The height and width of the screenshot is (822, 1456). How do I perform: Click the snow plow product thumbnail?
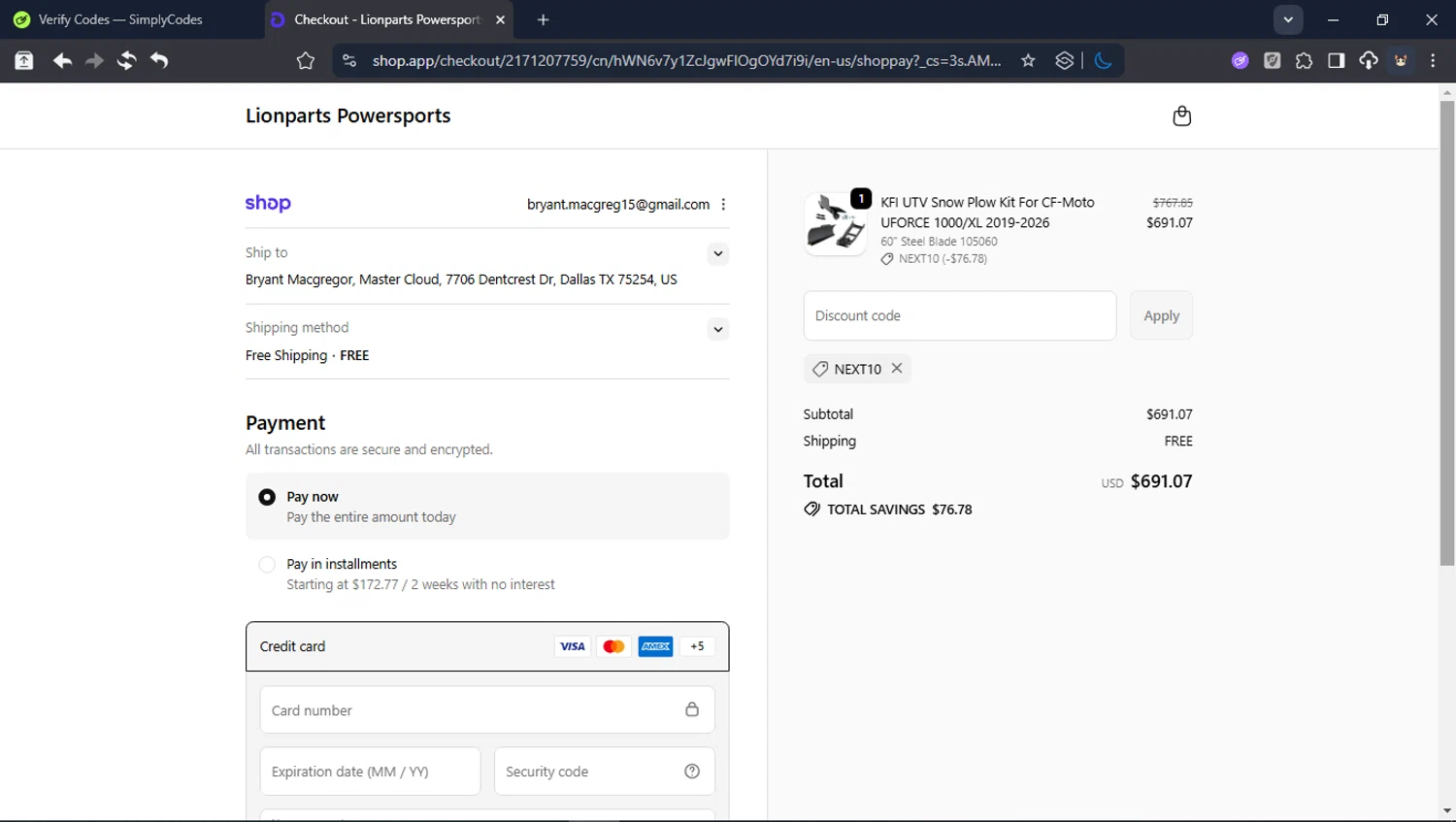pyautogui.click(x=836, y=223)
